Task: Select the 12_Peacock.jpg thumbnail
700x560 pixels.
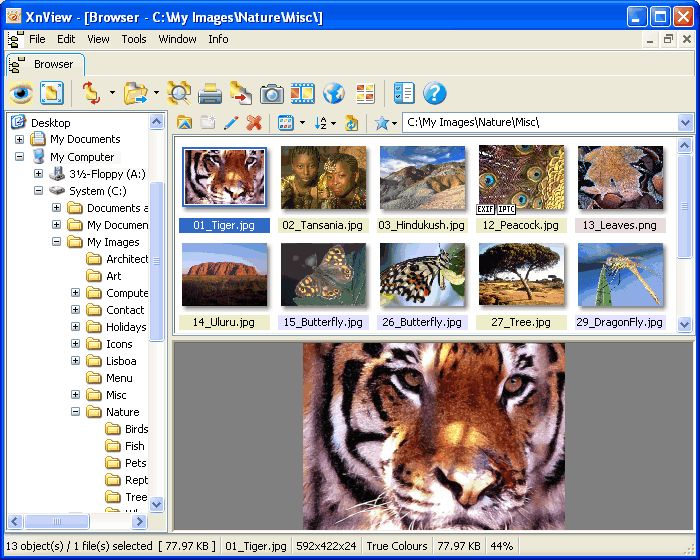Action: [x=521, y=178]
